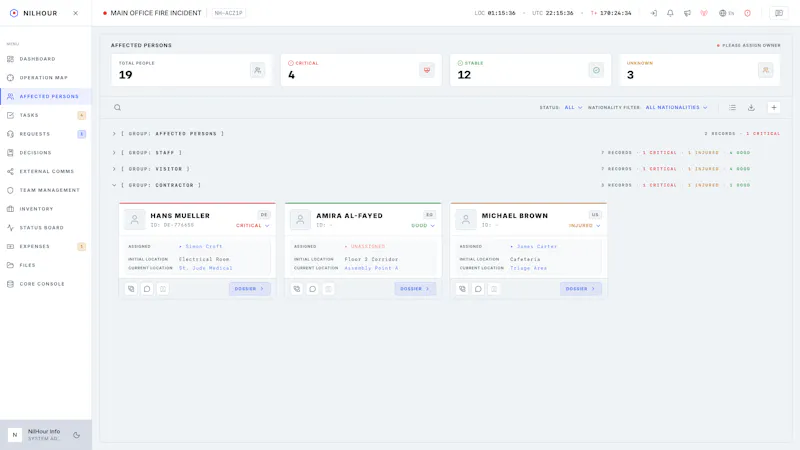Click Simon Croft assignee link

click(204, 246)
